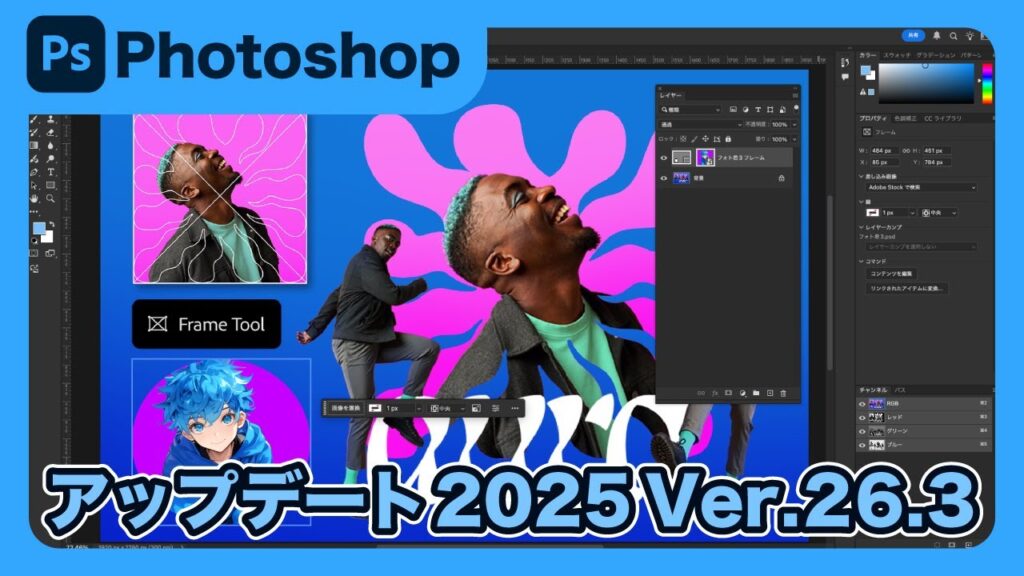Open more options in contextual task bar
Viewport: 1024px width, 576px height.
point(515,408)
